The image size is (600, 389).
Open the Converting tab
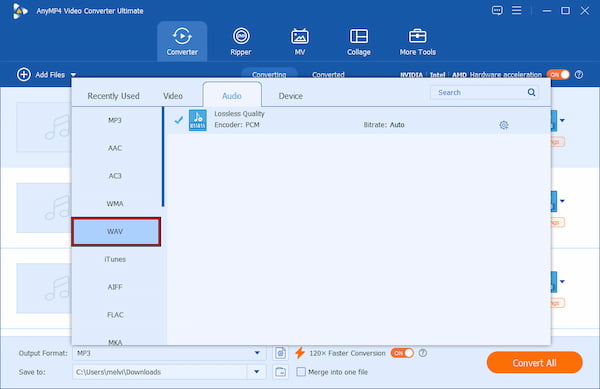[269, 73]
